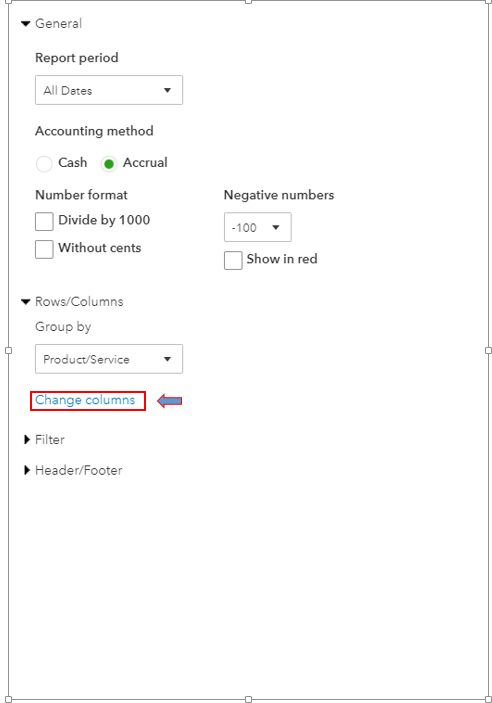Image resolution: width=492 pixels, height=703 pixels.
Task: Open the Negative numbers -100 dropdown
Action: click(x=257, y=227)
